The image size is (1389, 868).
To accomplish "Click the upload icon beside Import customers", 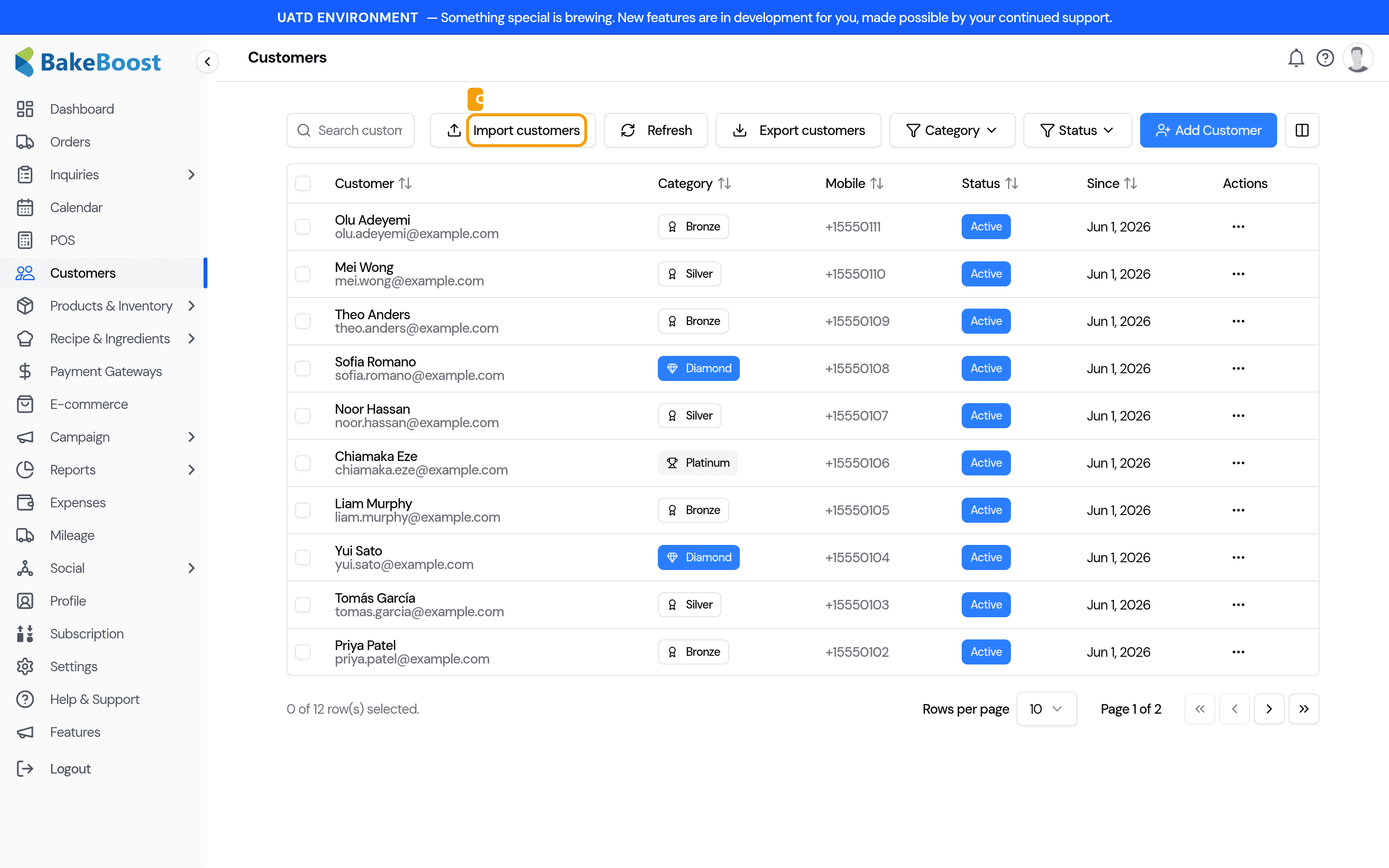I will tap(454, 130).
